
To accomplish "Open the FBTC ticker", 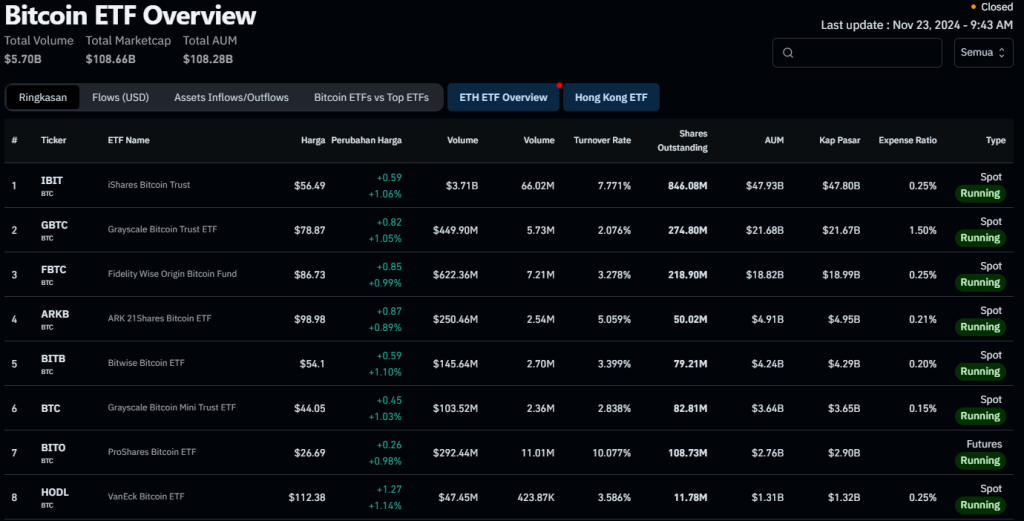I will [x=54, y=270].
